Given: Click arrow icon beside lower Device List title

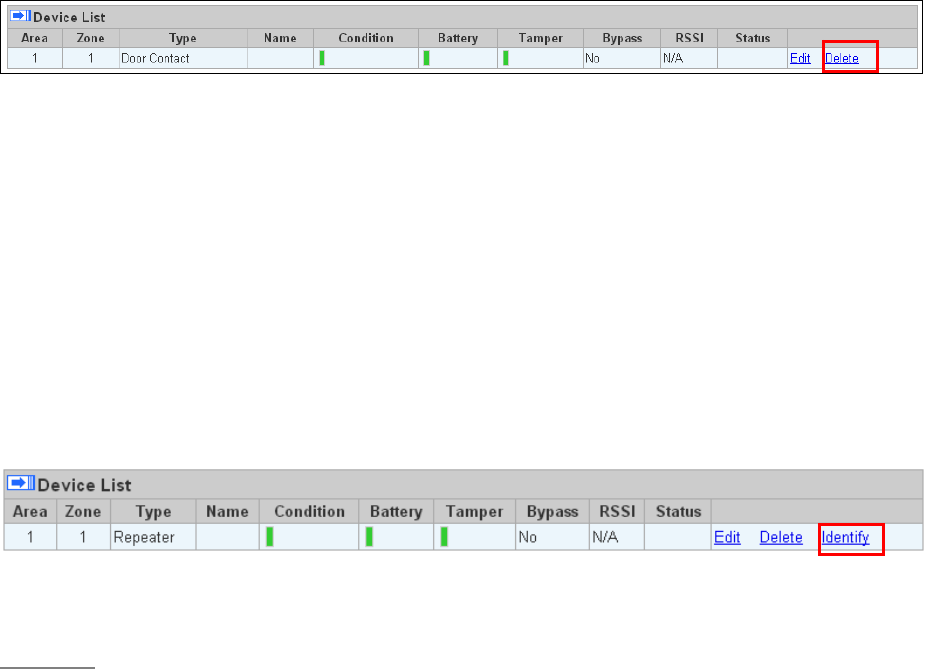Looking at the screenshot, I should (x=21, y=483).
